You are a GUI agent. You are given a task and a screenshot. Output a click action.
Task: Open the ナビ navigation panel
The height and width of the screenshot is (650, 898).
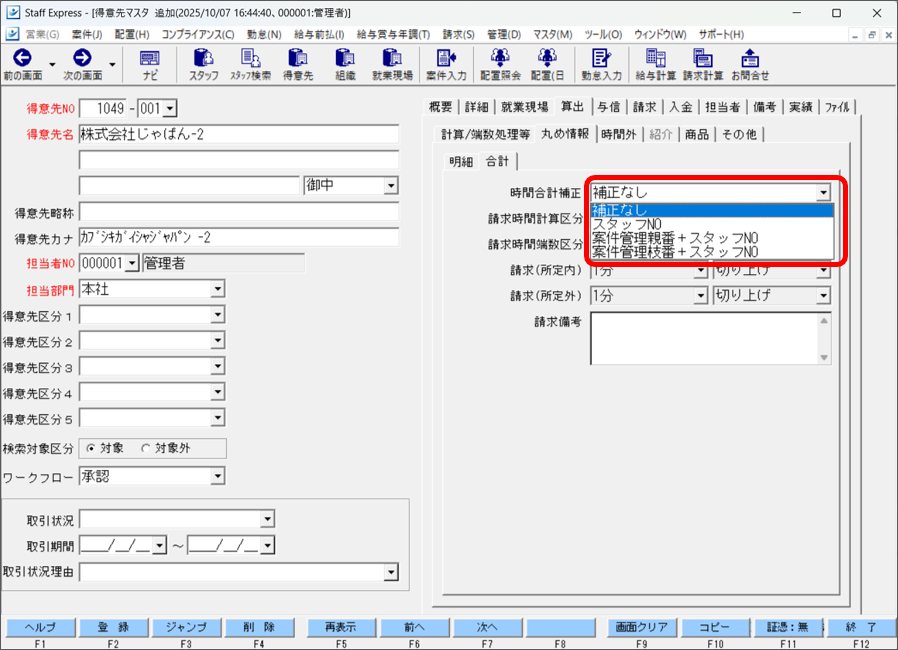[x=149, y=62]
